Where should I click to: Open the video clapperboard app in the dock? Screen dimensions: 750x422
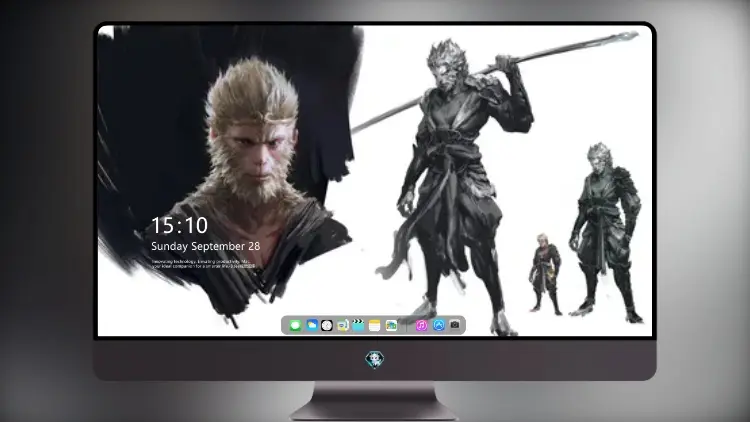pyautogui.click(x=358, y=325)
